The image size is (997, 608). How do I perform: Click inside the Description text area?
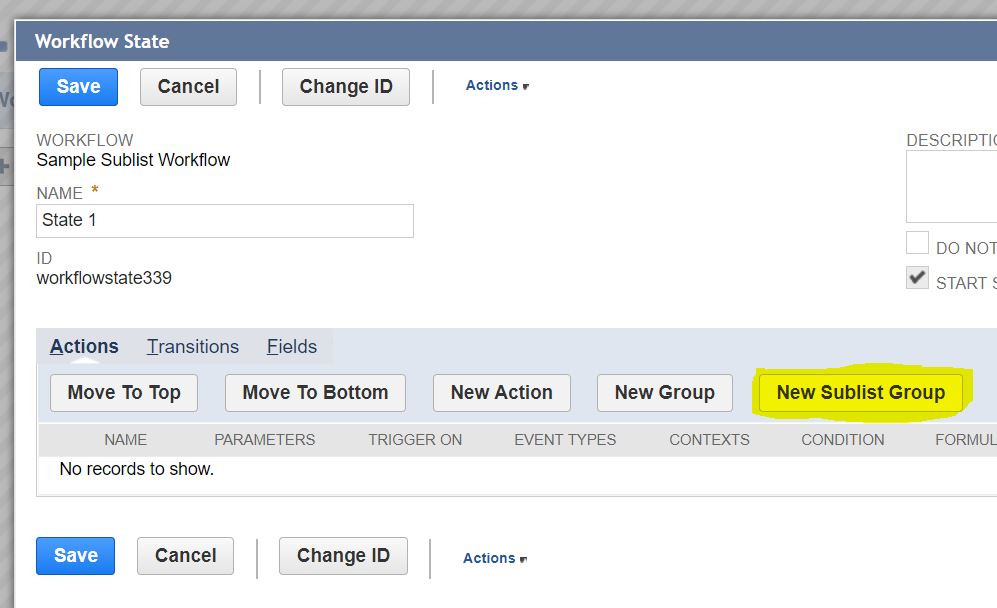[x=950, y=187]
